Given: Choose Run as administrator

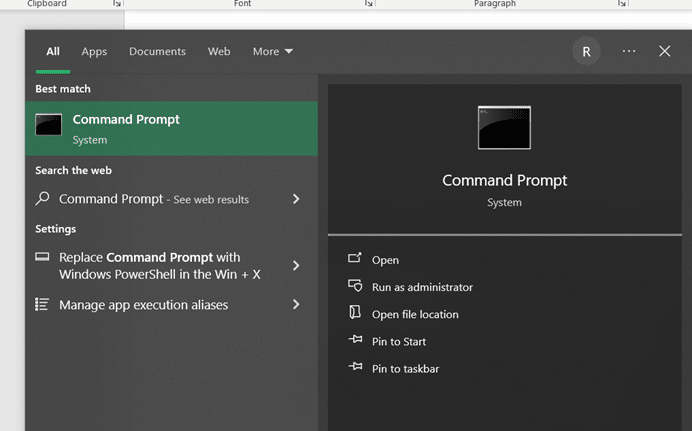Looking at the screenshot, I should 422,287.
